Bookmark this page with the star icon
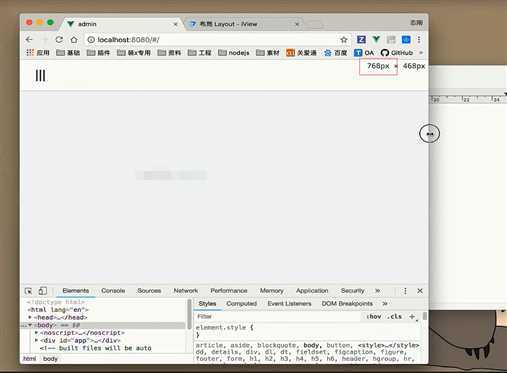Screen dimensions: 507x373 pyautogui.click(x=344, y=40)
